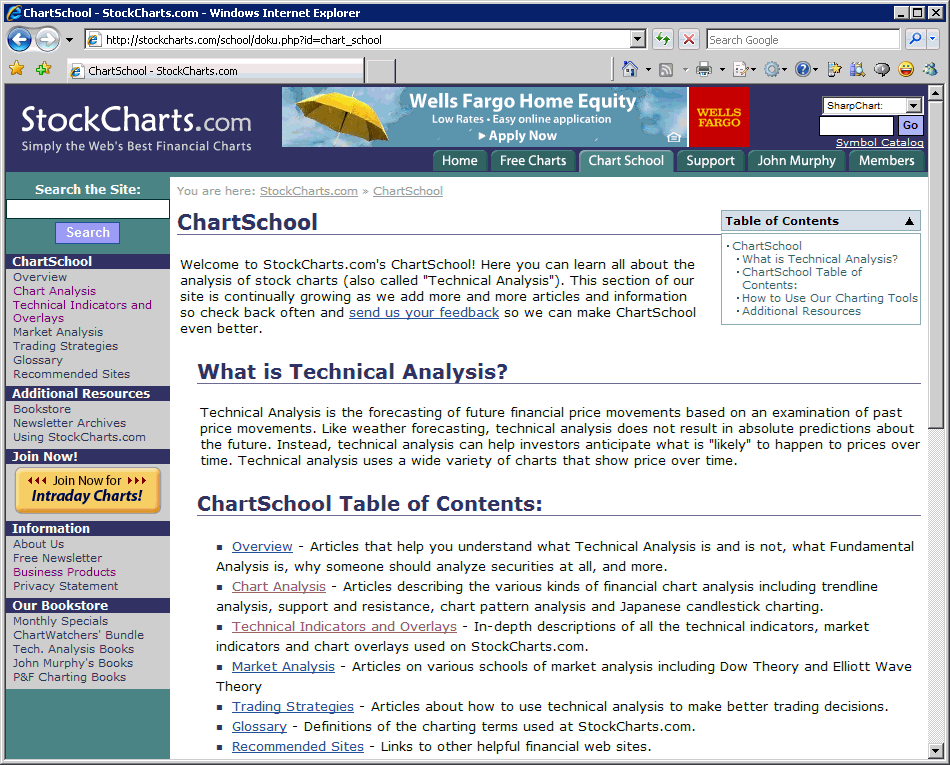Open the Help question mark icon
The width and height of the screenshot is (950, 765).
pos(803,69)
